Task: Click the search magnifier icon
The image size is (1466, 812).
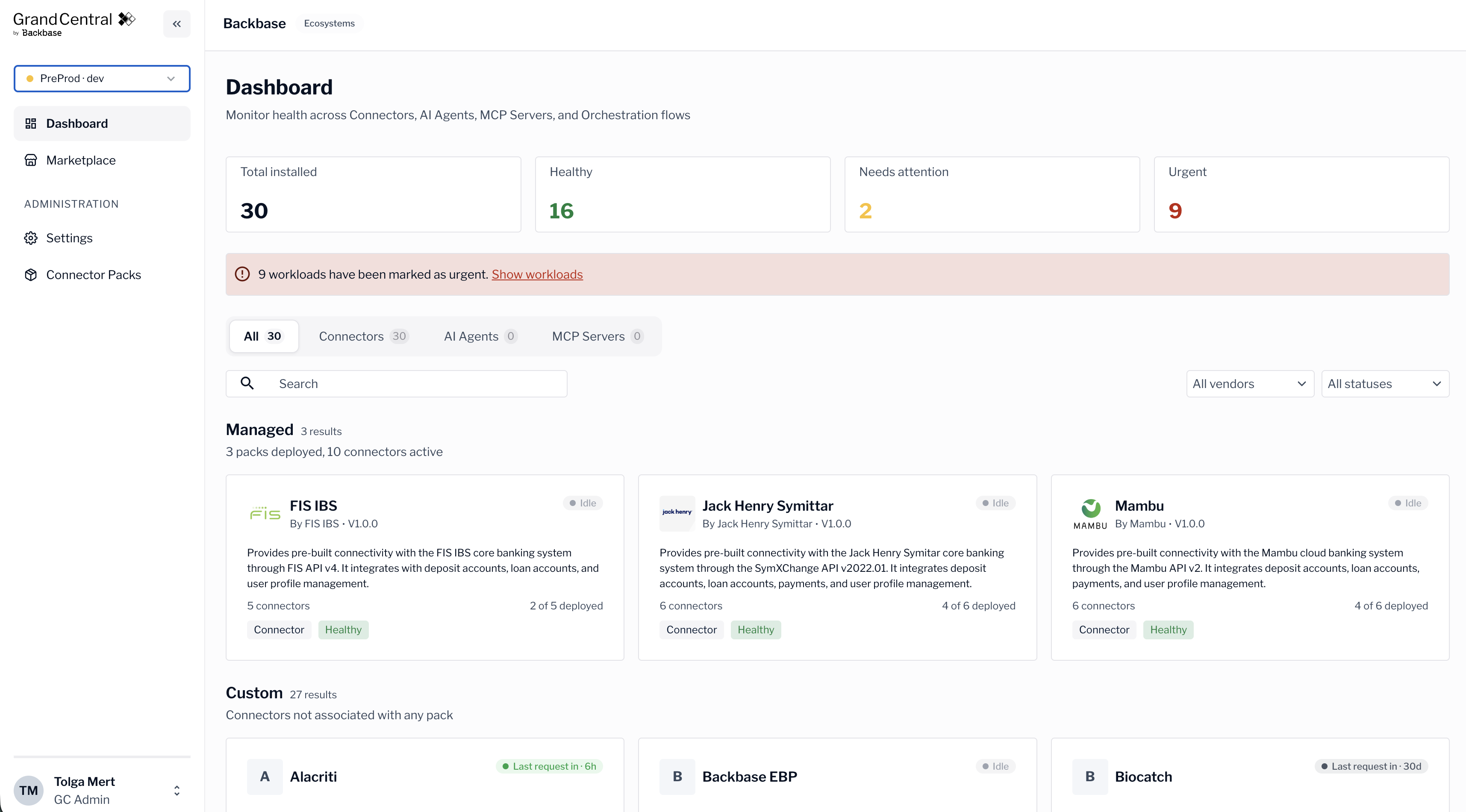Action: click(247, 383)
